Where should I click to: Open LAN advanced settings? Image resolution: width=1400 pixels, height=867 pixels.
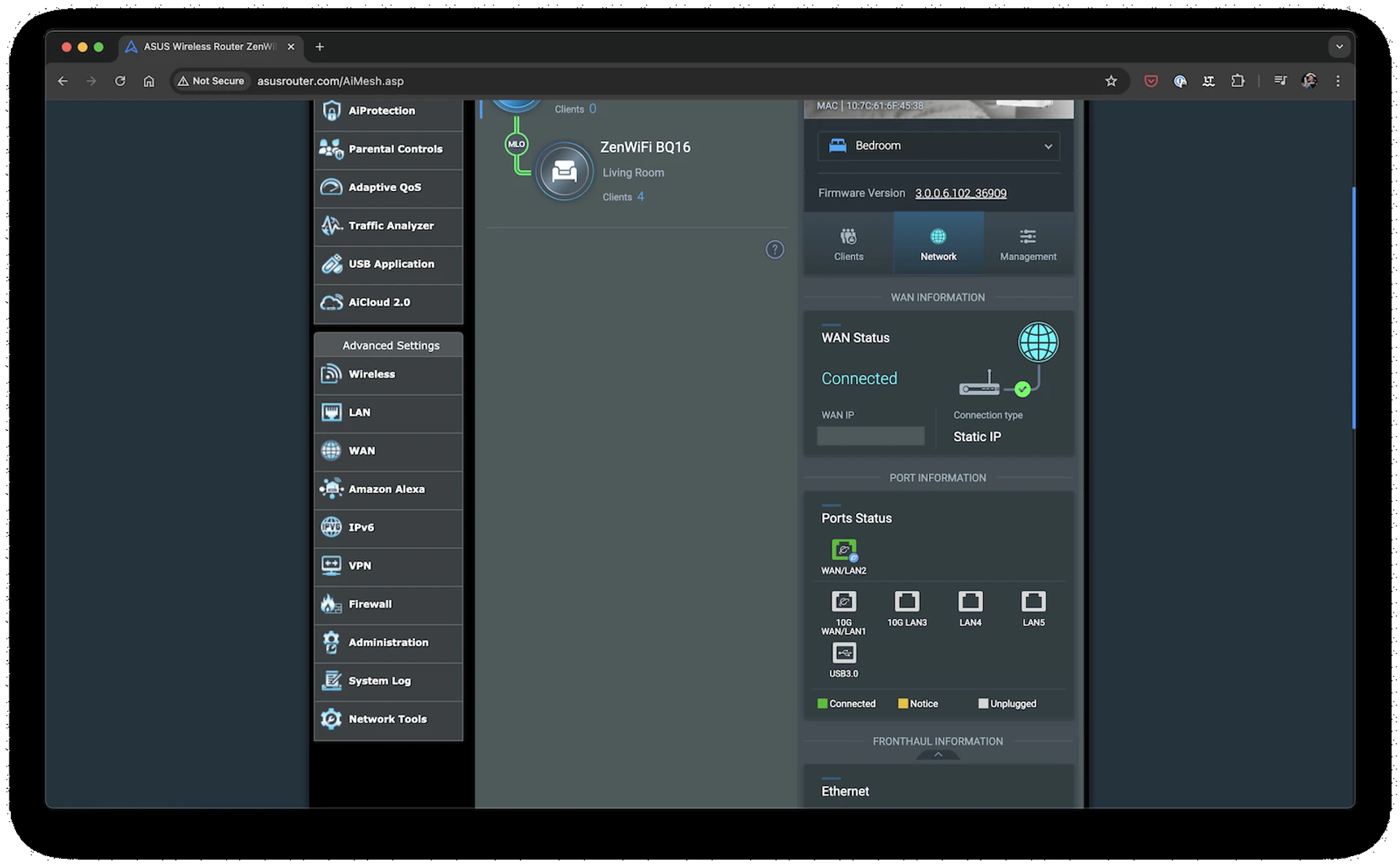pos(388,413)
